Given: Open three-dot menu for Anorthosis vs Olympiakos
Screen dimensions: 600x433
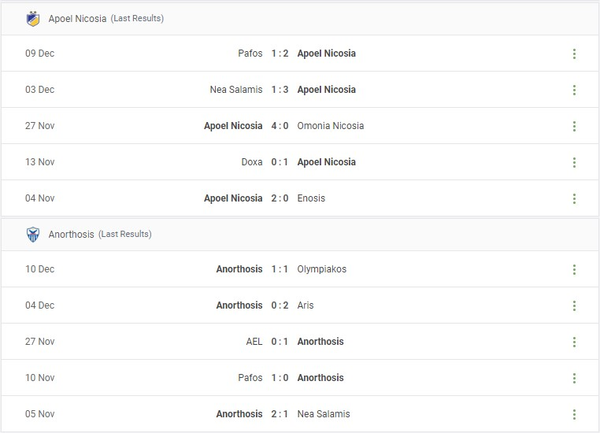Looking at the screenshot, I should [x=574, y=270].
